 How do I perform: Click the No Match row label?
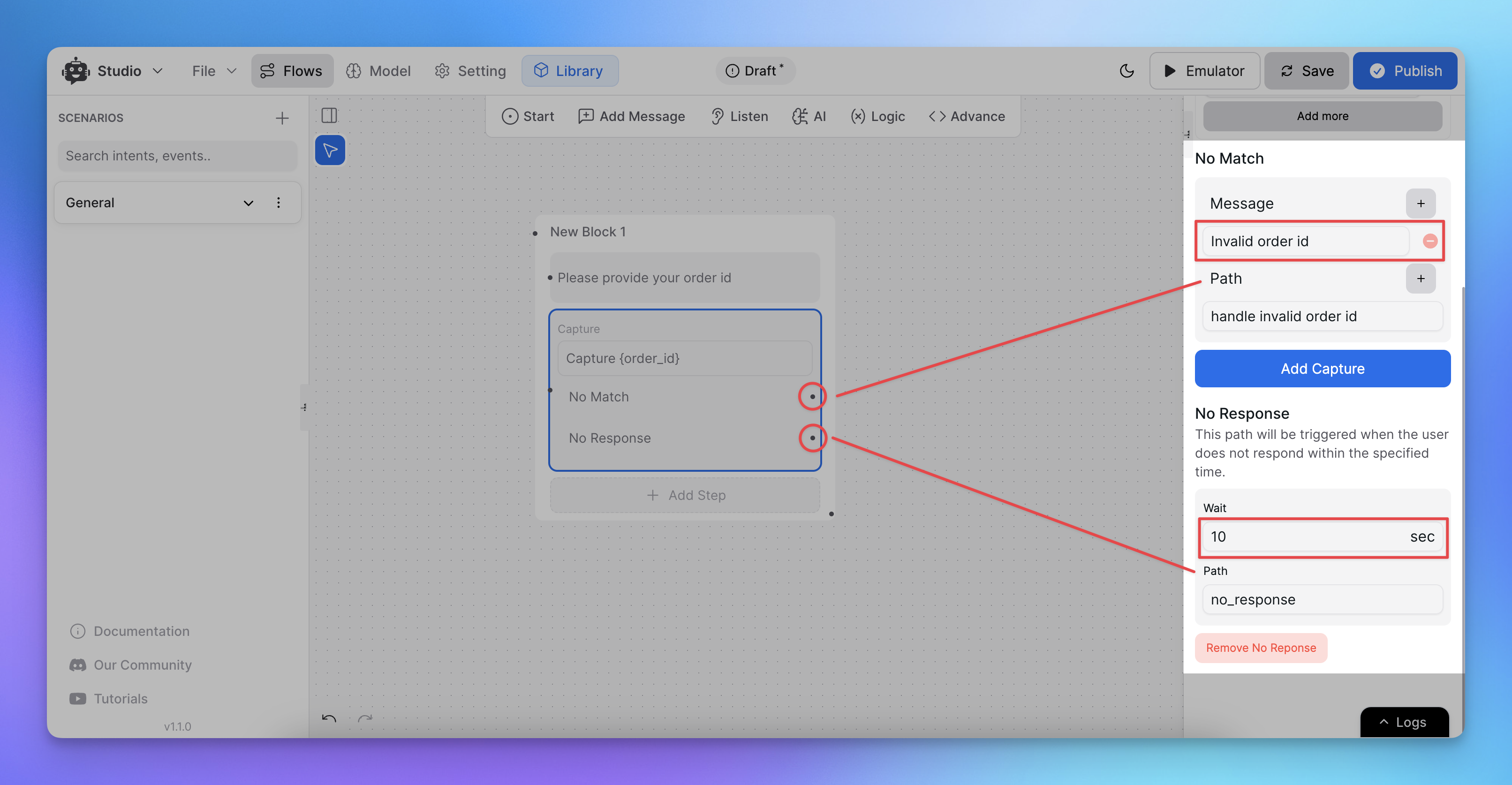(x=598, y=397)
